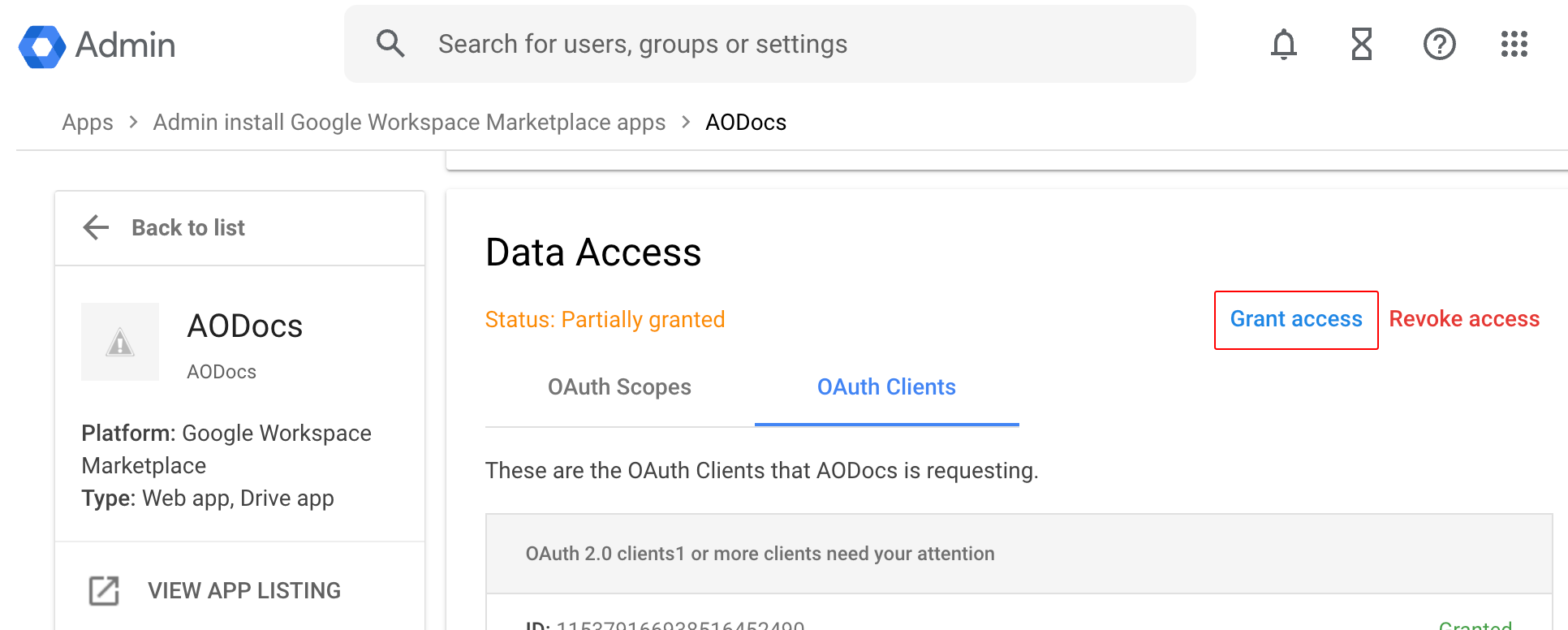Screen dimensions: 1568x630
Task: Open Admin install Google Workspace Marketplace apps breadcrumb
Action: (409, 123)
